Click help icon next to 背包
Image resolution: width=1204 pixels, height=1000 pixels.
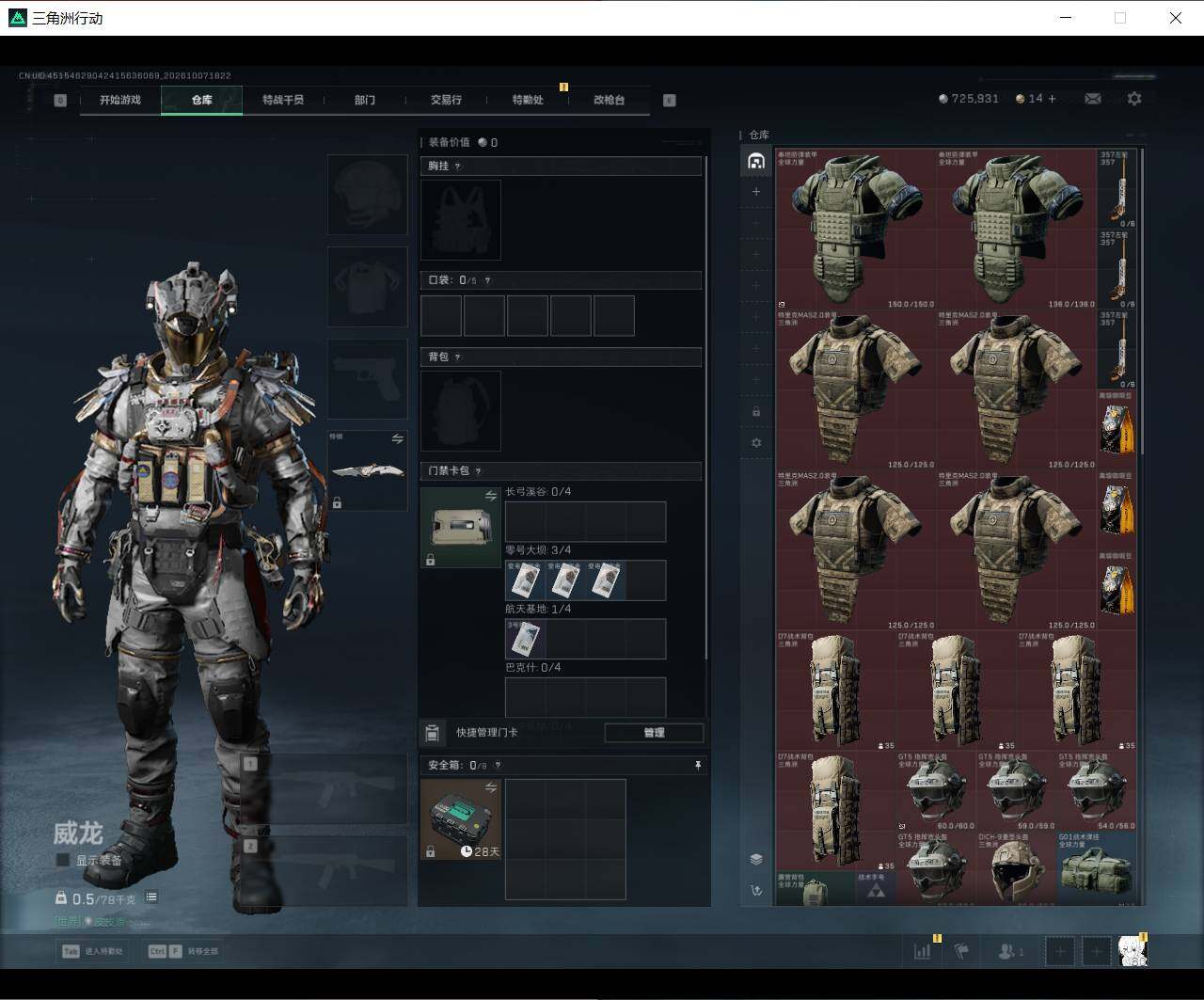(457, 357)
